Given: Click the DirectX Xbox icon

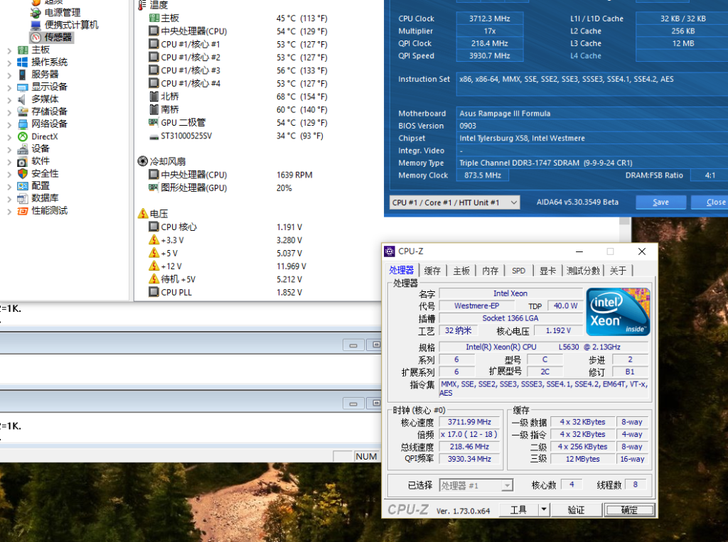Looking at the screenshot, I should click(x=22, y=137).
